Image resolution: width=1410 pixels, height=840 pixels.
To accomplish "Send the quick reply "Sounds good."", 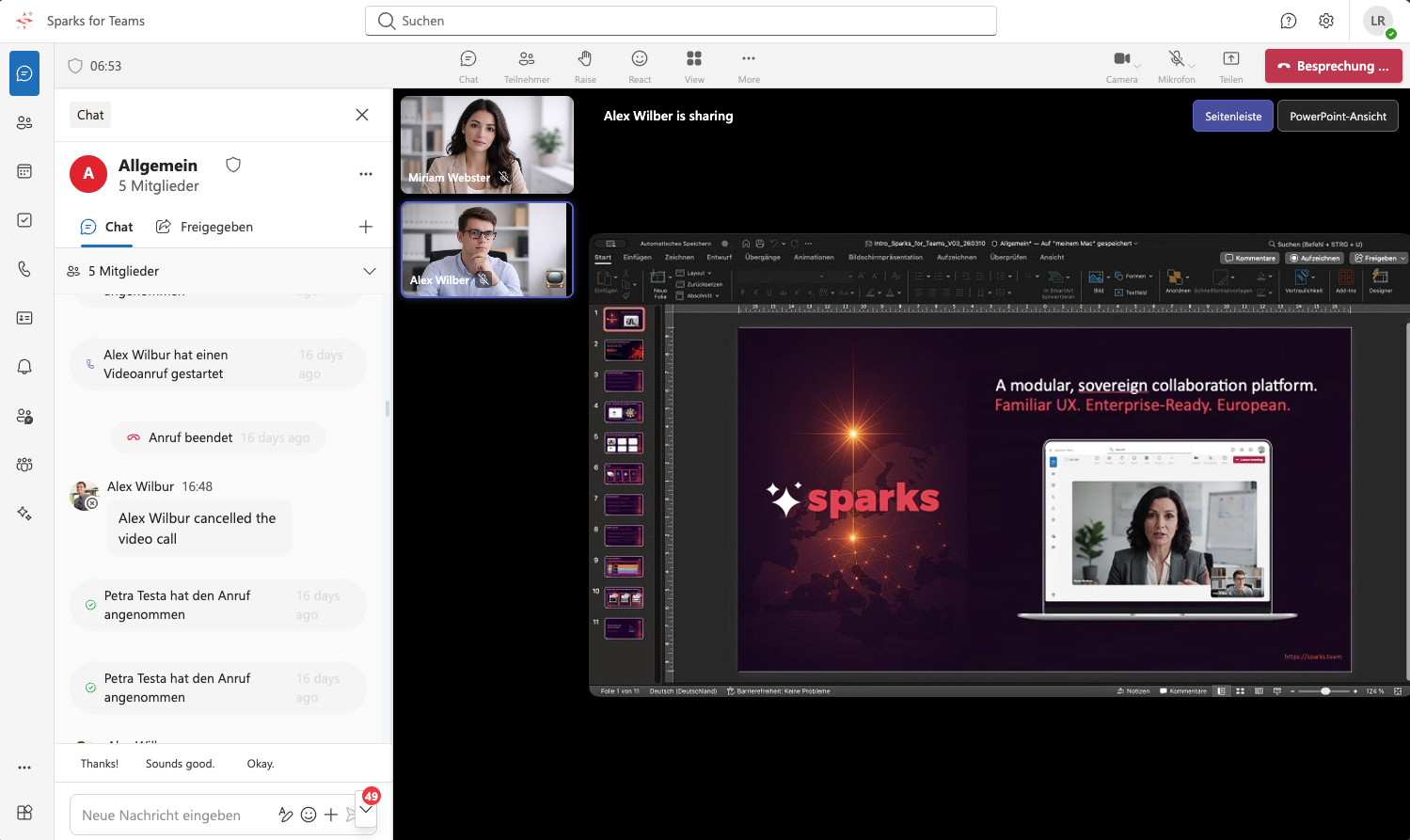I will point(181,764).
